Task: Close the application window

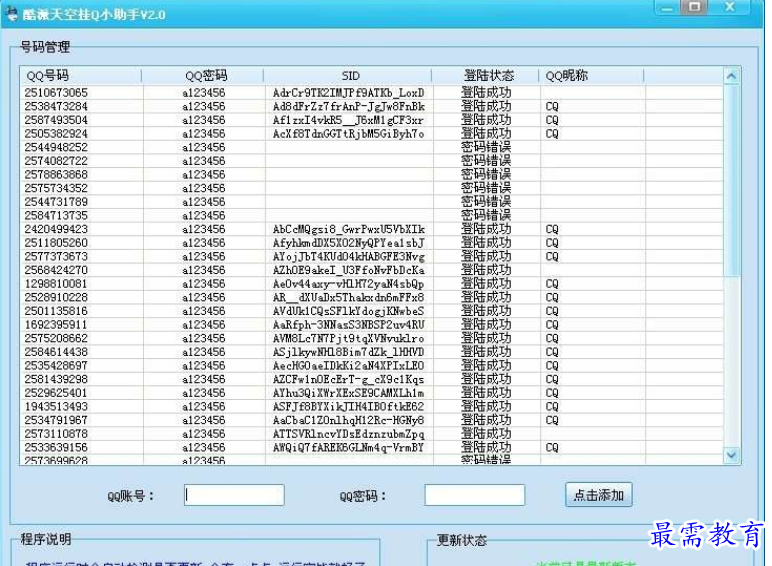Action: pyautogui.click(x=730, y=7)
